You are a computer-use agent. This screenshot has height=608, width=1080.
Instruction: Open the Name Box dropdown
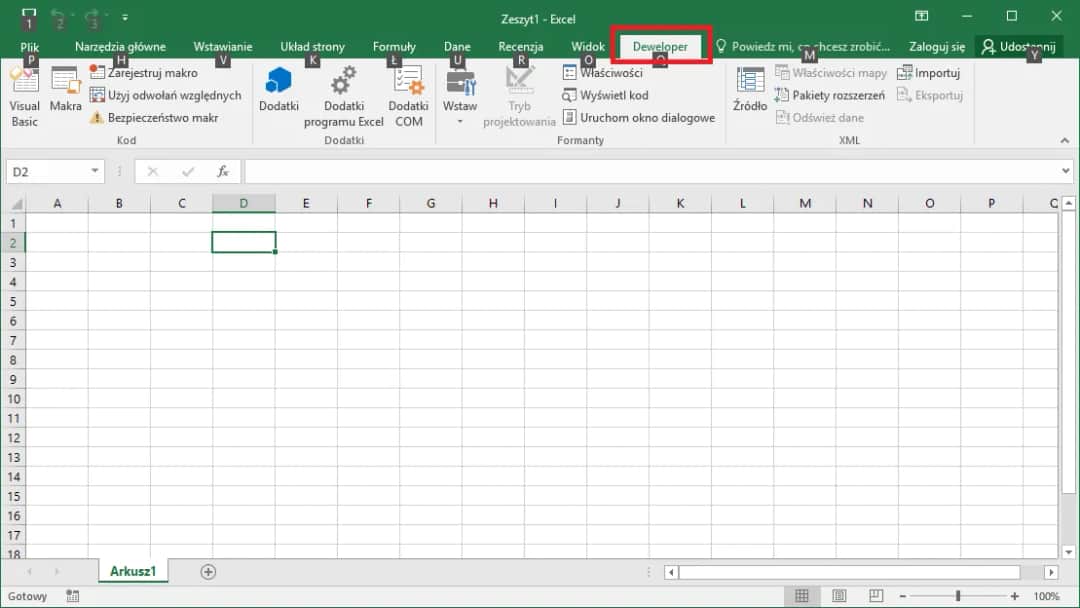(x=97, y=171)
